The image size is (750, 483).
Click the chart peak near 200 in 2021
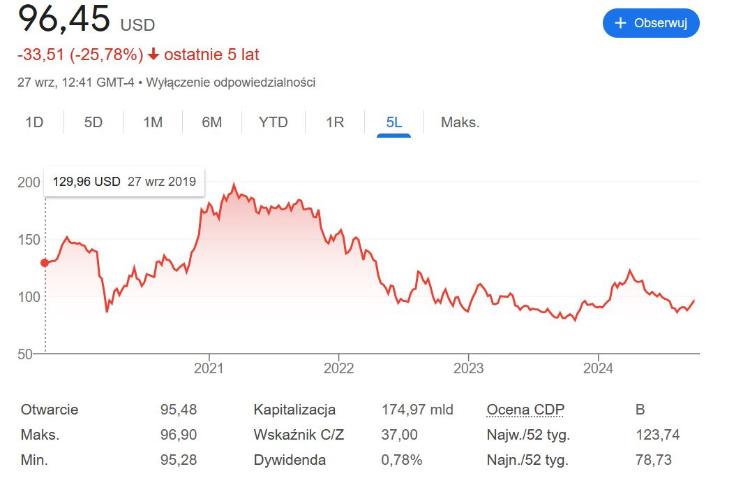pos(233,186)
